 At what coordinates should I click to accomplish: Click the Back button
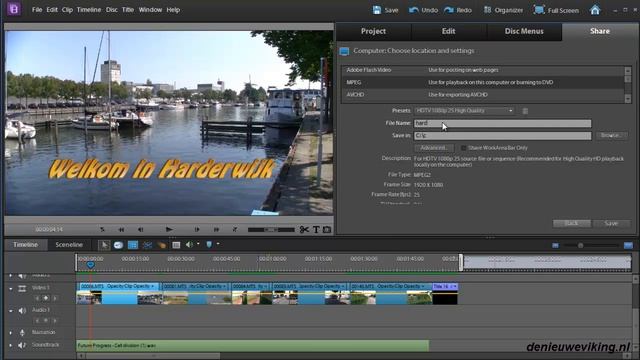coord(571,223)
